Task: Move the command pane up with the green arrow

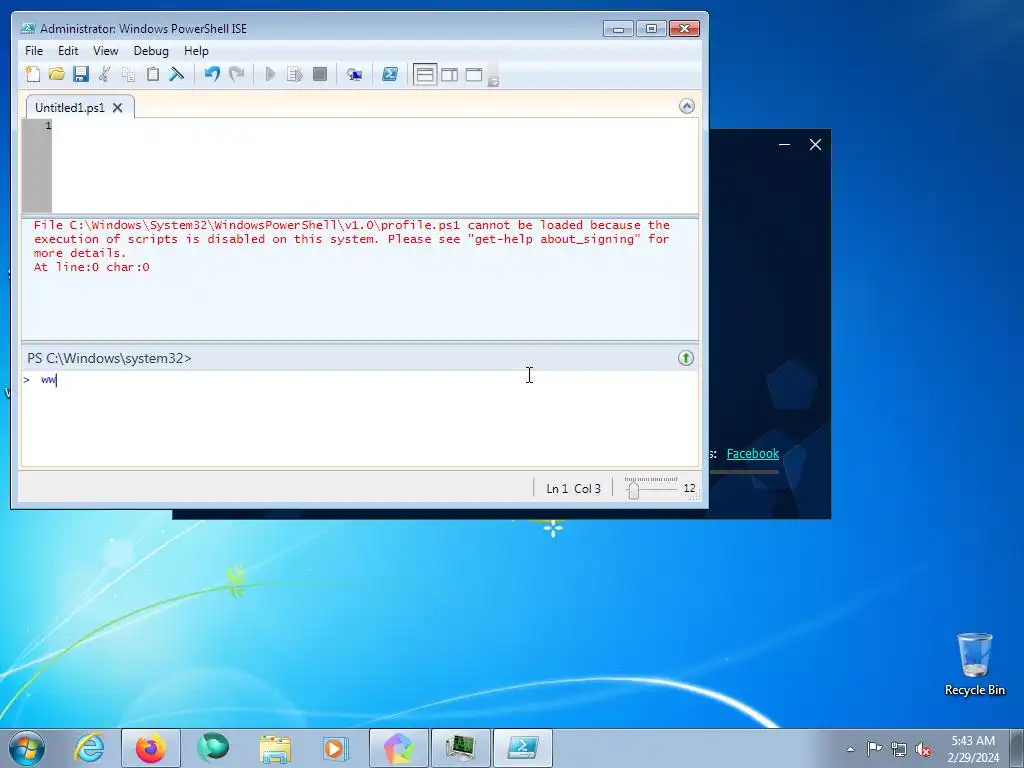Action: click(x=686, y=358)
